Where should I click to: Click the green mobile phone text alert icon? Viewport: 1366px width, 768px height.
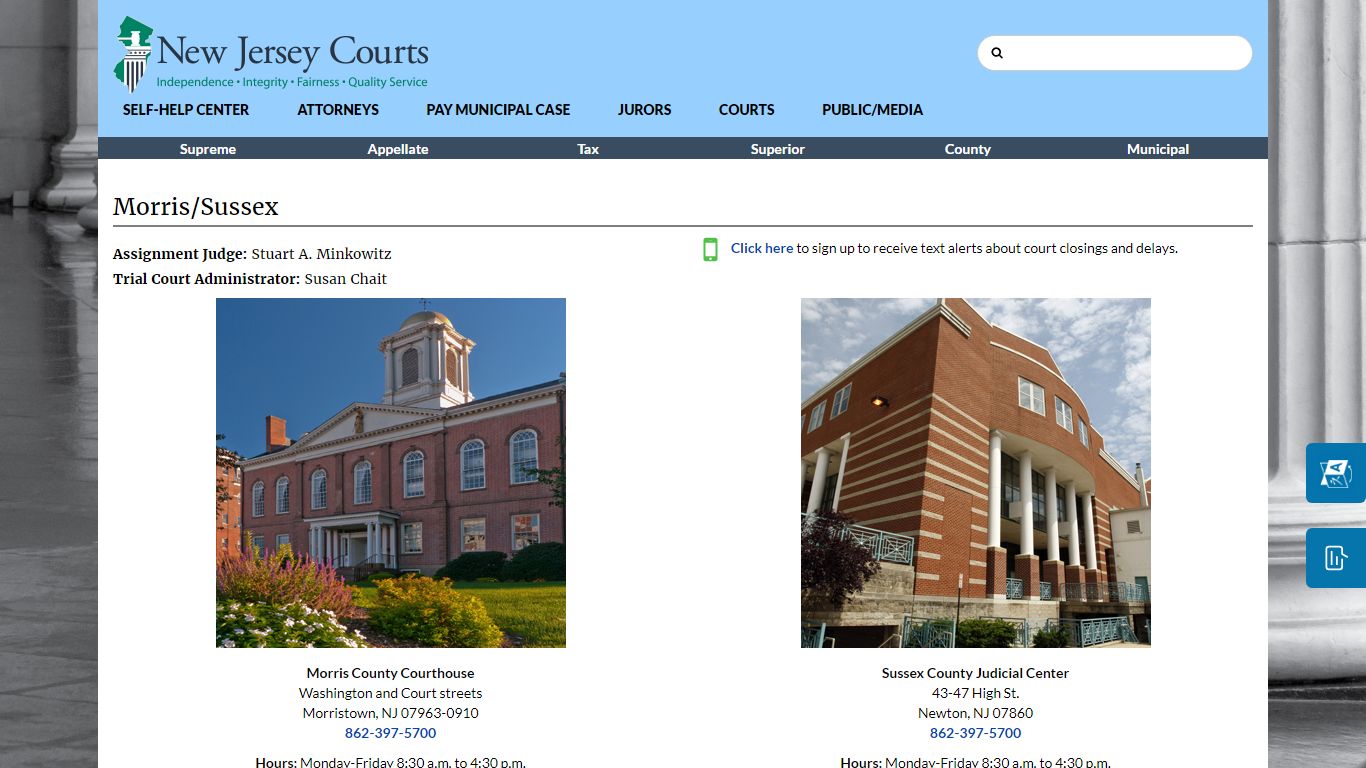point(710,249)
